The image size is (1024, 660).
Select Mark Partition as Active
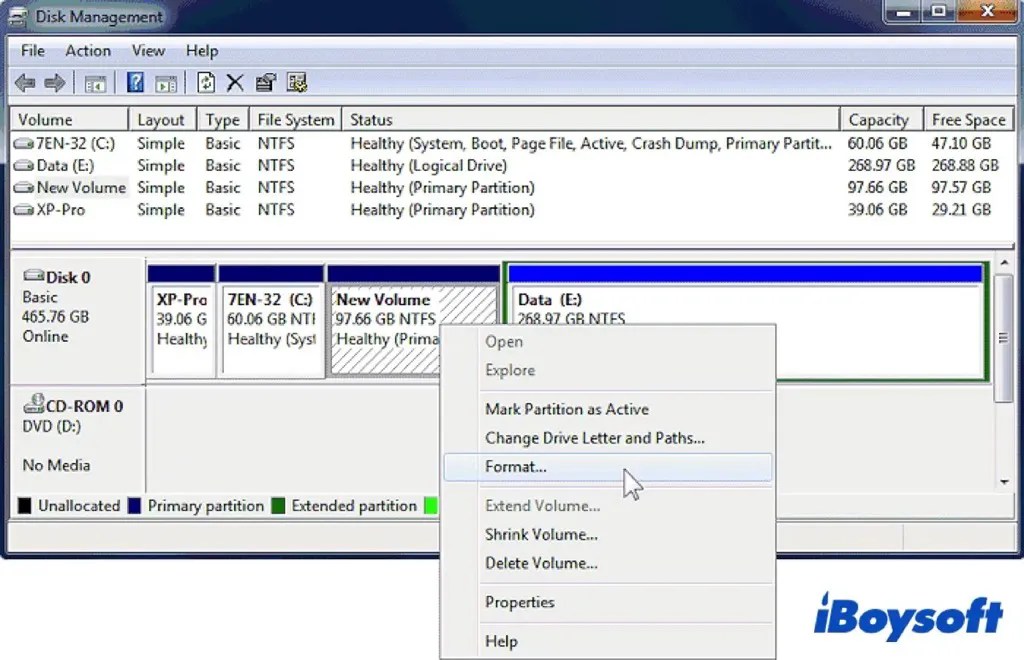(x=567, y=409)
